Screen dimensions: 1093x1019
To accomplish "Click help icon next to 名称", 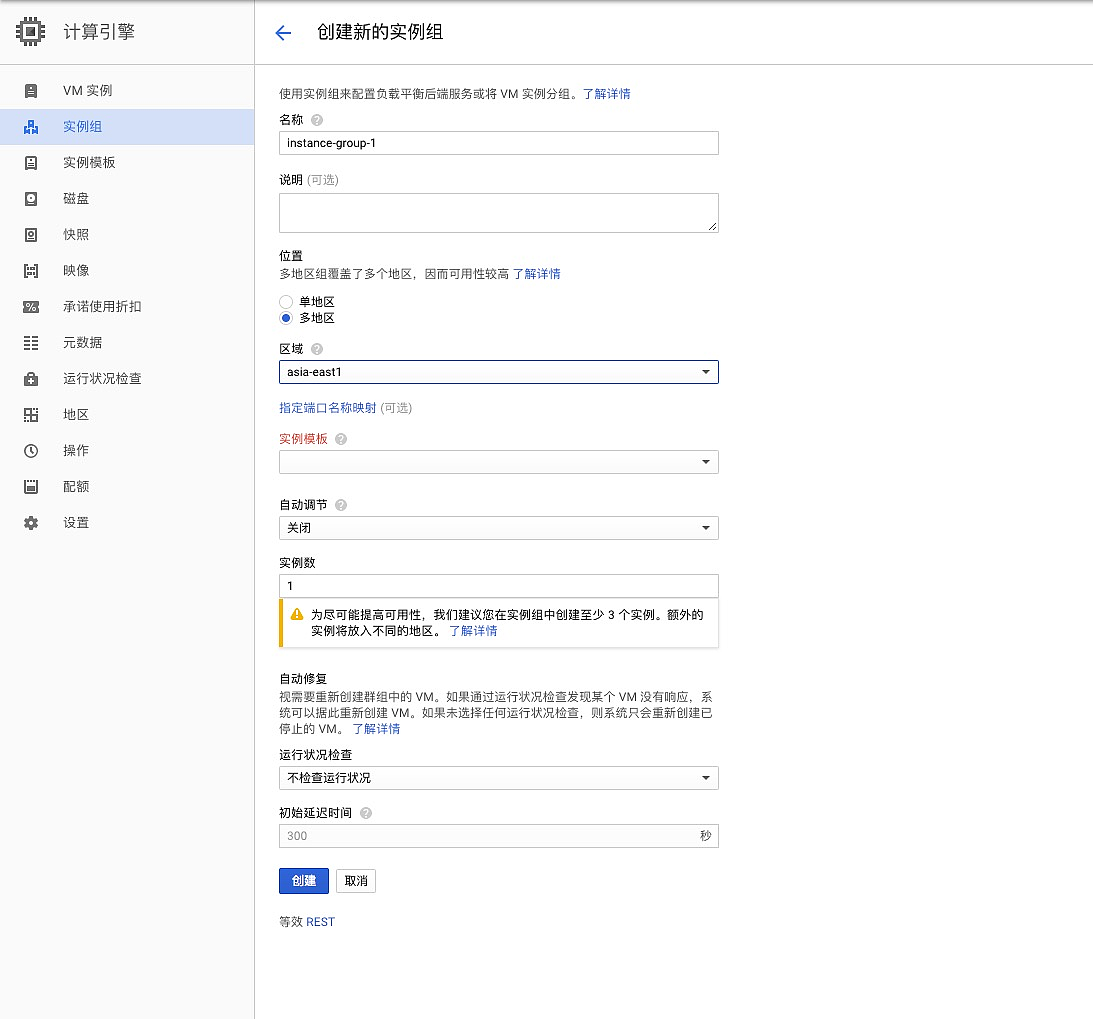I will click(317, 120).
